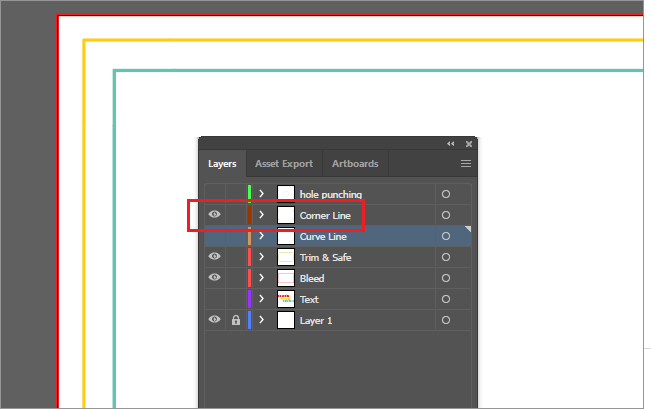Select the layer named hole punching
Screen dimensions: 651x409
pos(331,194)
